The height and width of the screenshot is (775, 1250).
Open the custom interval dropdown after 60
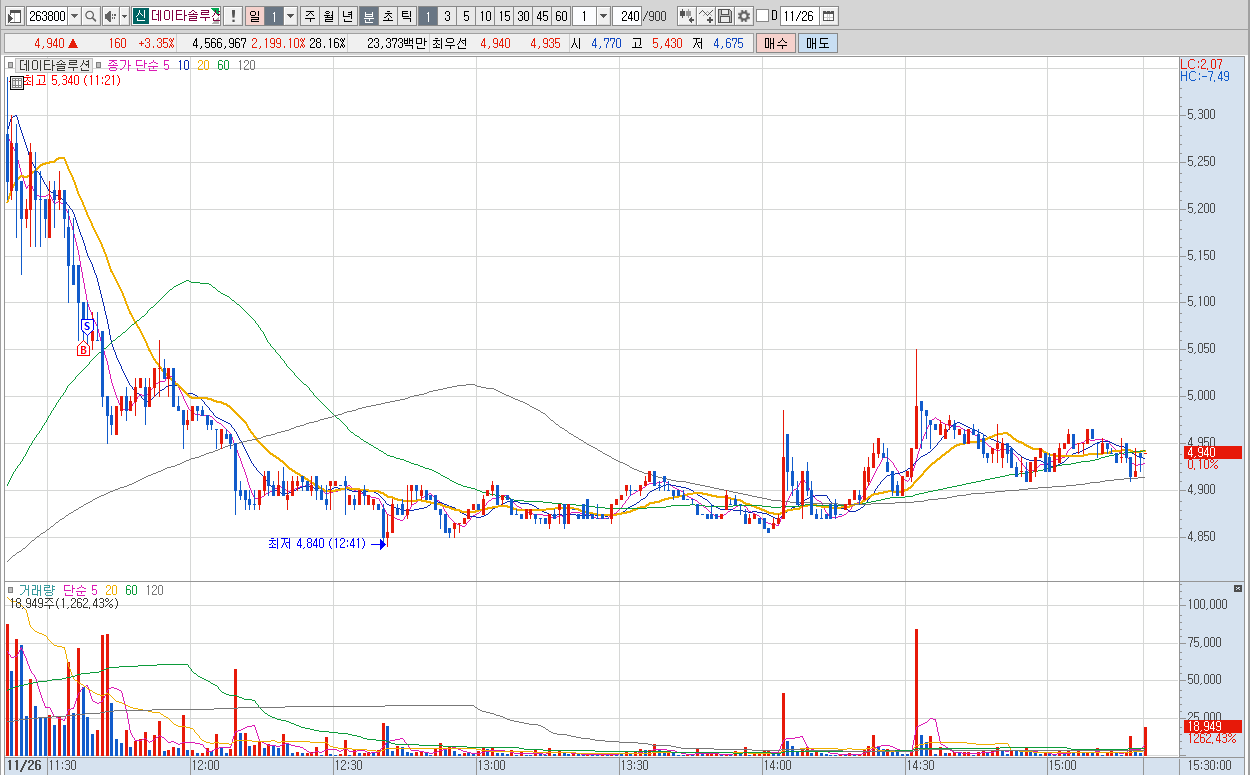click(x=603, y=16)
